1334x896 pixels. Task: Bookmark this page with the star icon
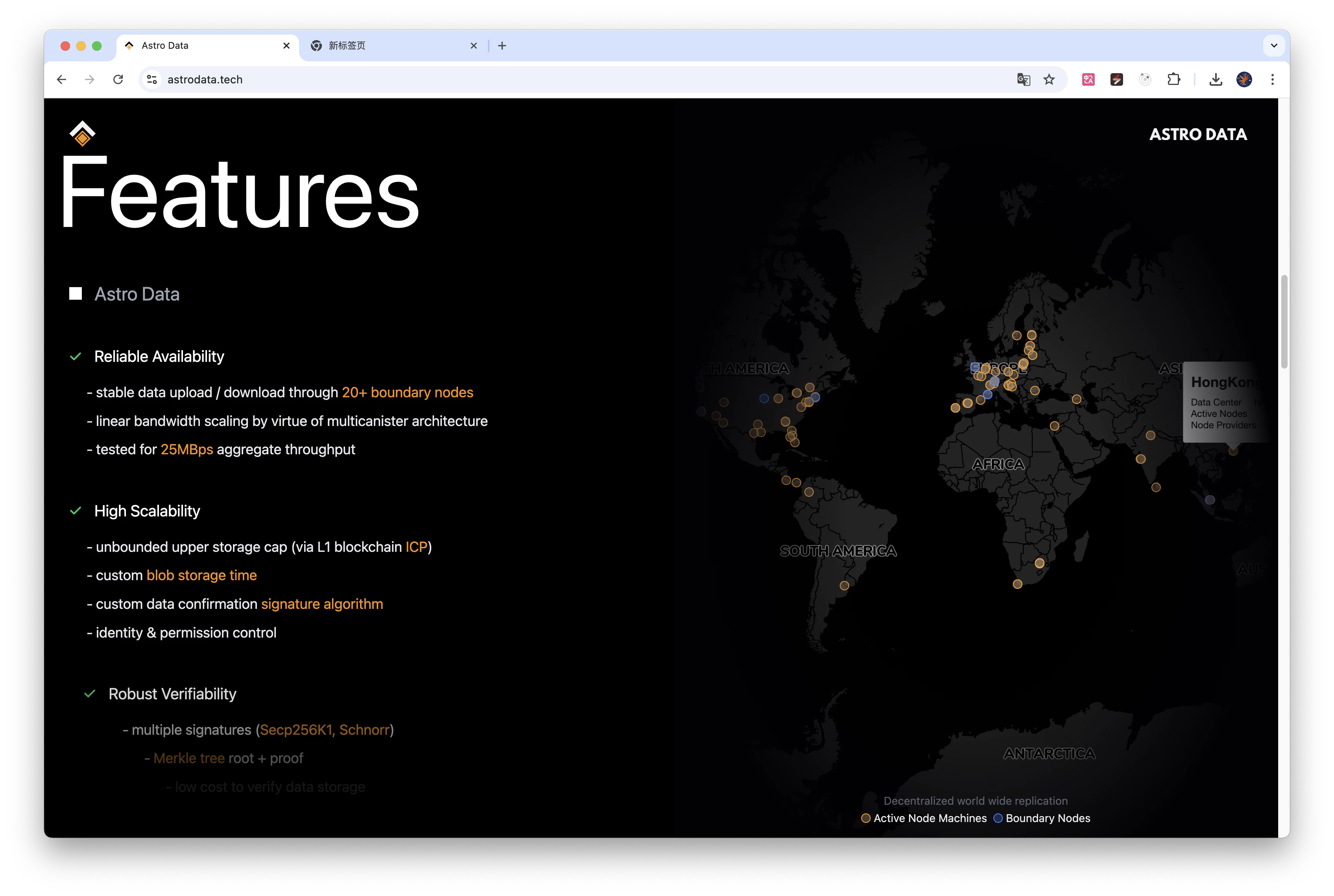(1049, 79)
